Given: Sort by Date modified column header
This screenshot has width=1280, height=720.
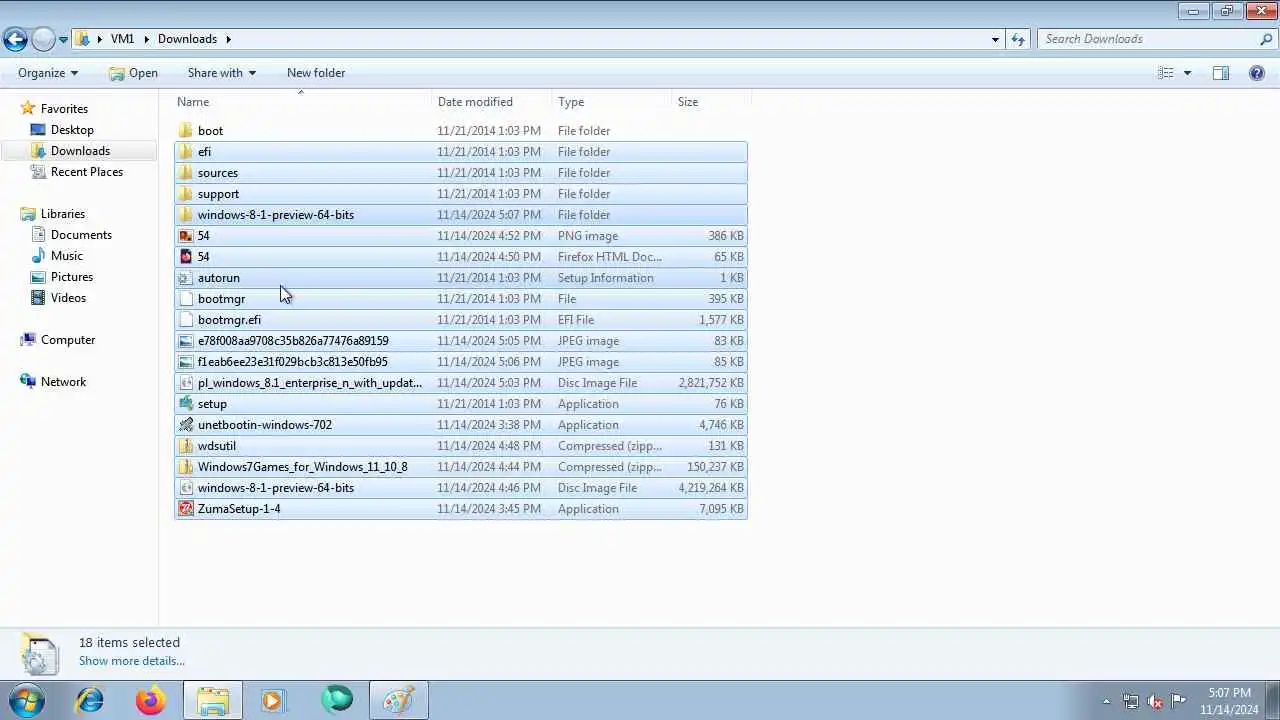Looking at the screenshot, I should [492, 102].
